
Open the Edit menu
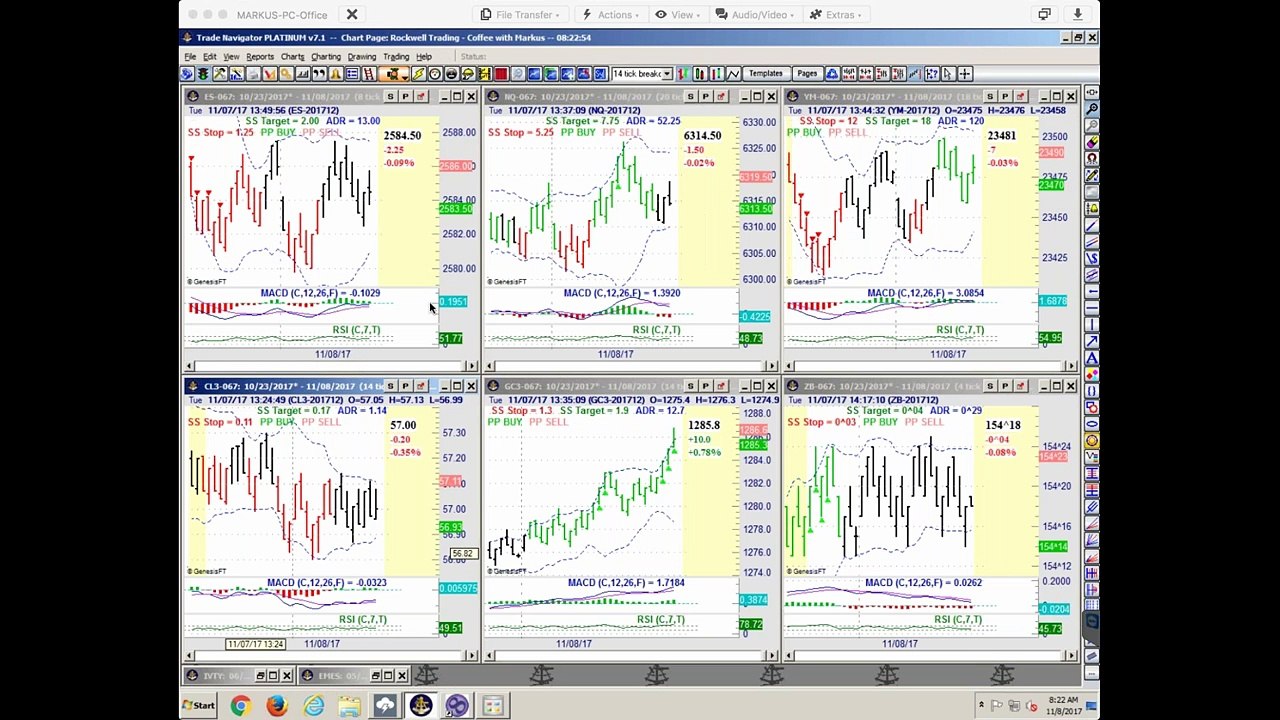[210, 57]
